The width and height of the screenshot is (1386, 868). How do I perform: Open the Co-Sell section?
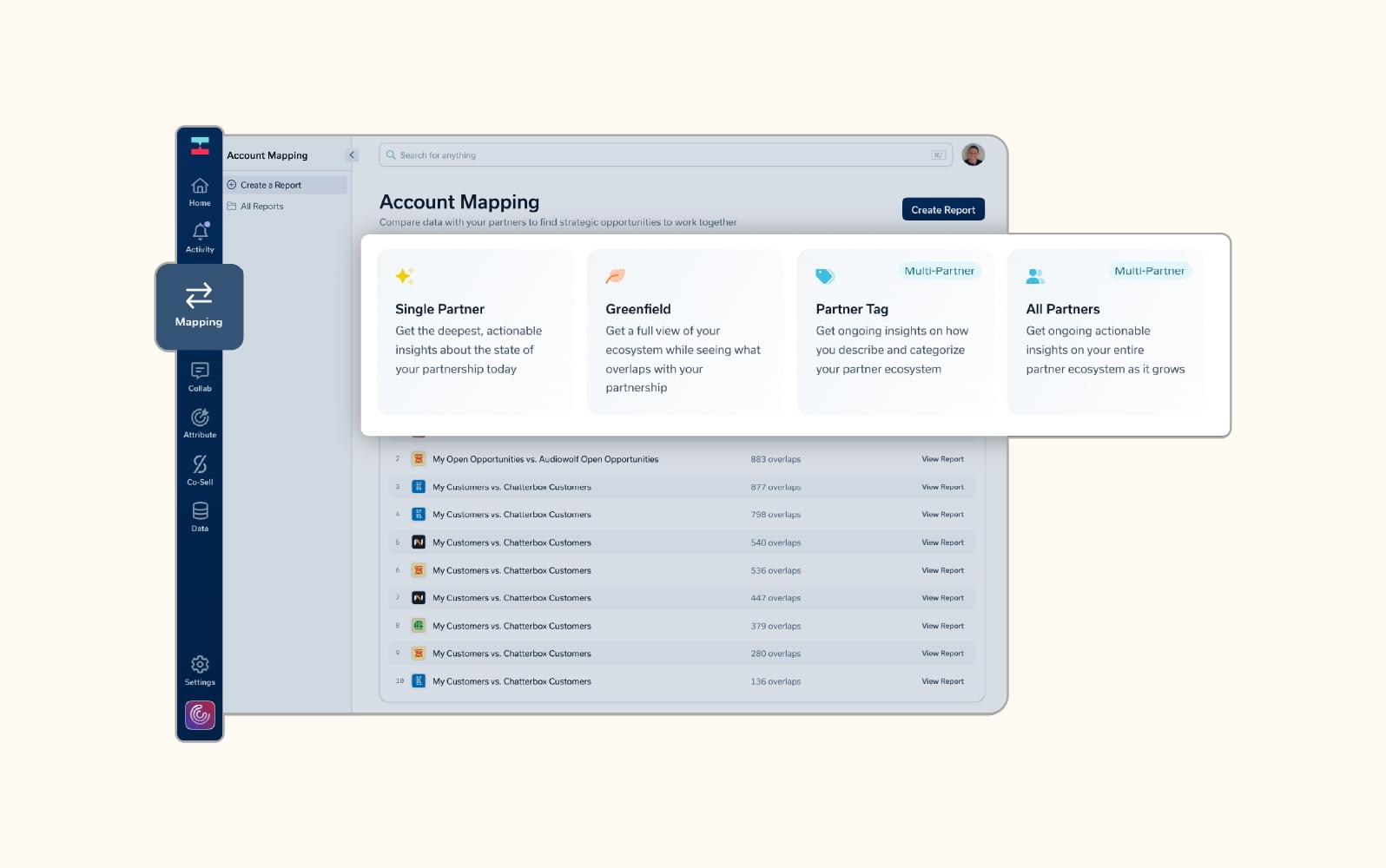click(200, 470)
